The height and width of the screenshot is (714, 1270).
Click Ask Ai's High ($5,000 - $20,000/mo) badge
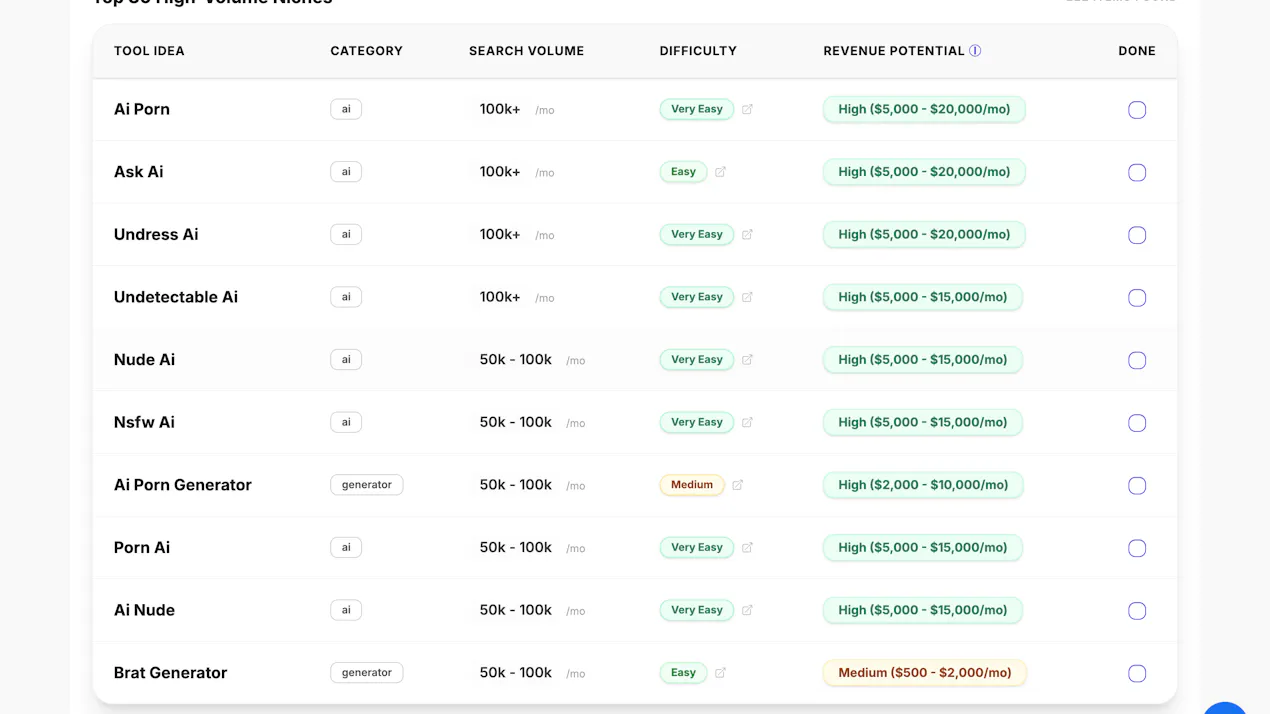point(924,172)
